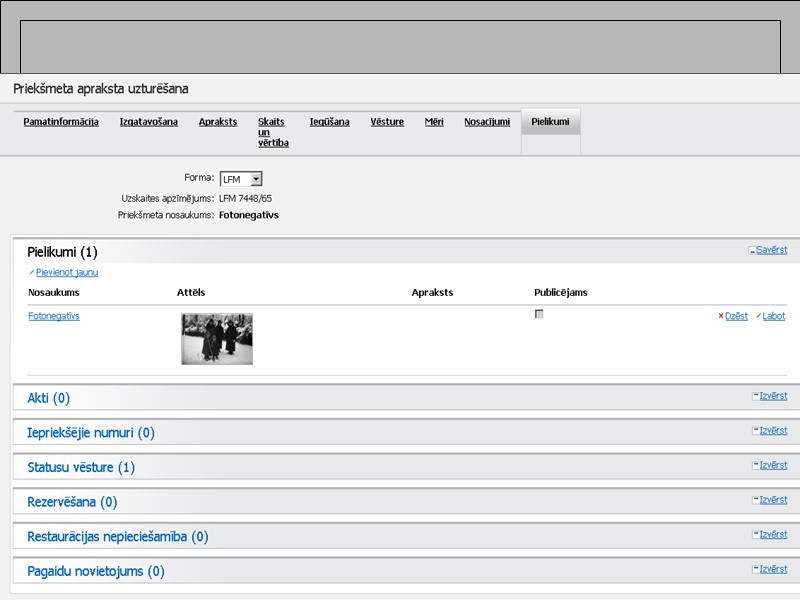
Task: Expand Restaurācijas nepieciešamība section via Izvērst
Action: (773, 535)
